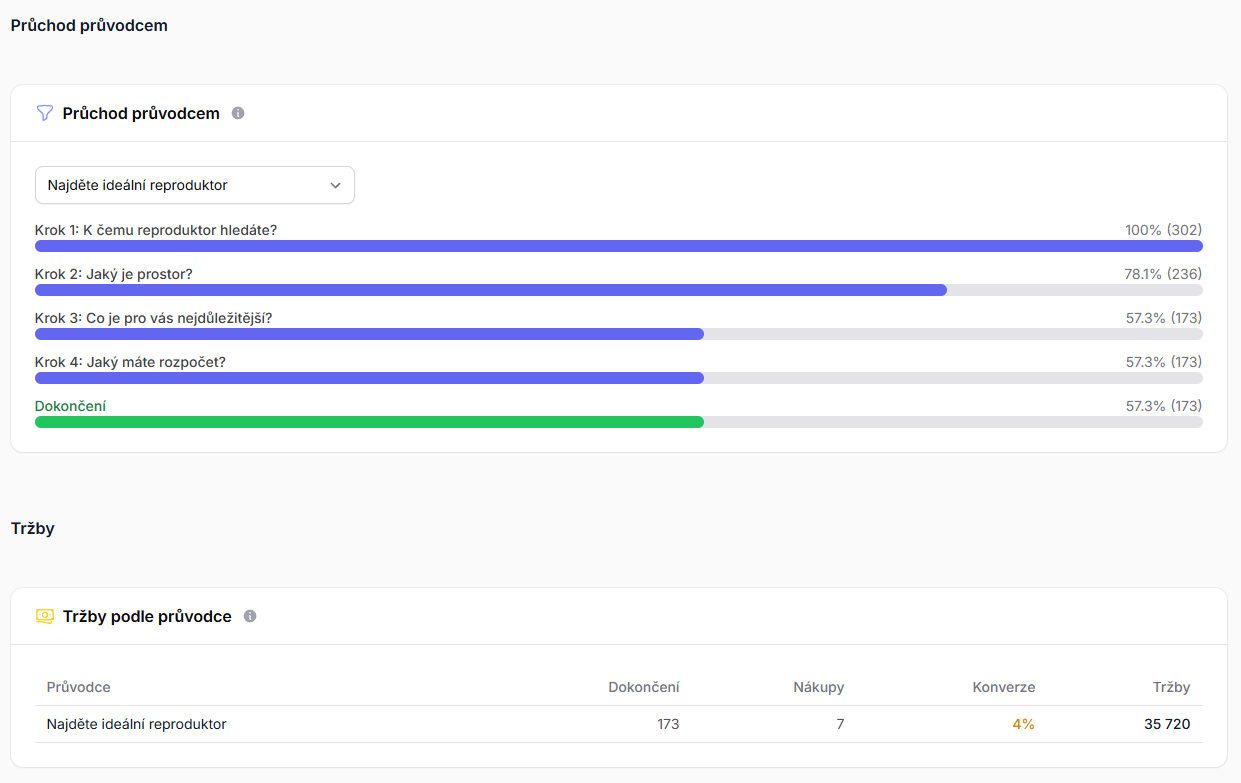Click the Krok 2 Jaký je prostor progress bar

(619, 290)
